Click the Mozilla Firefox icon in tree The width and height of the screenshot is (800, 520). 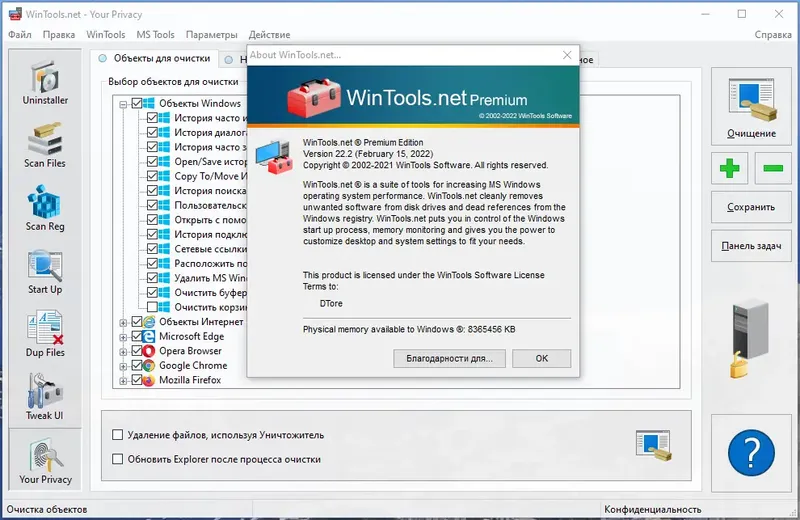pyautogui.click(x=148, y=380)
